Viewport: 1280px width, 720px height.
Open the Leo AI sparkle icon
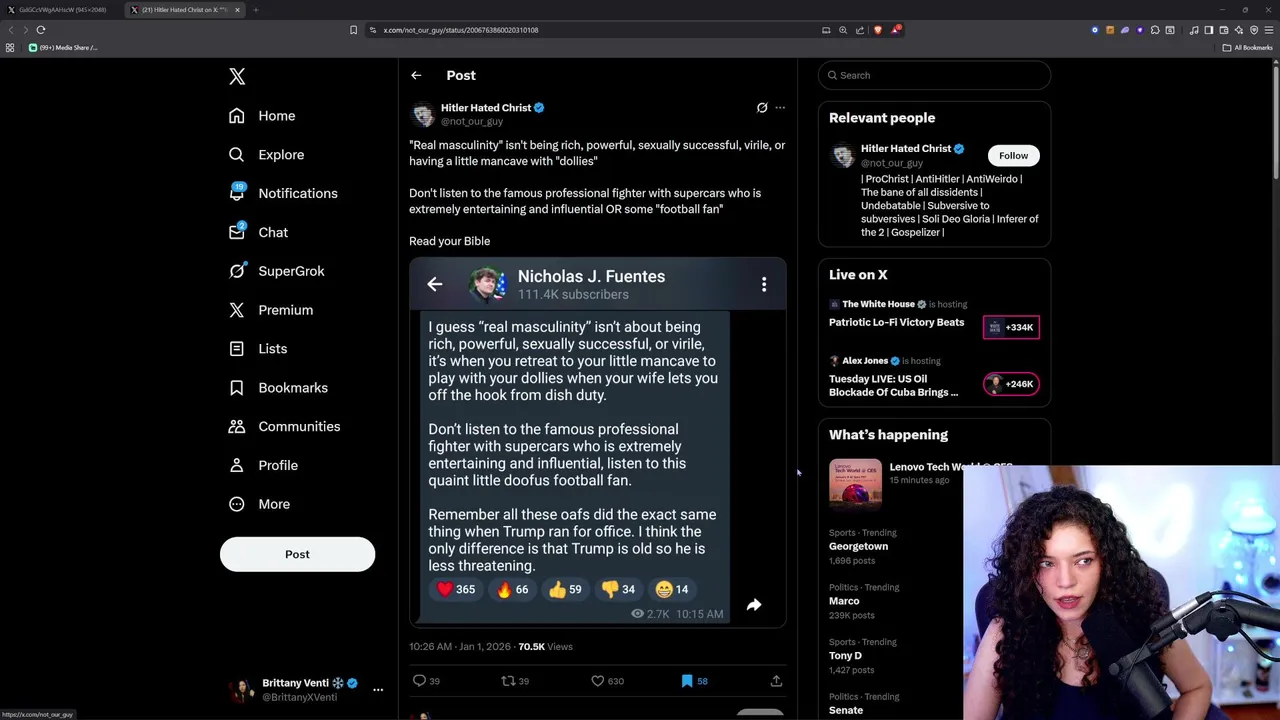[x=1239, y=30]
